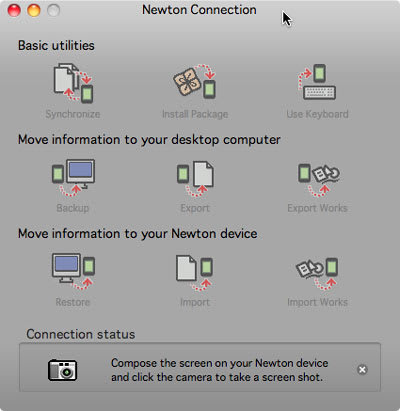Click the Import Works text label
Screen dimensions: 400x411
[317, 302]
